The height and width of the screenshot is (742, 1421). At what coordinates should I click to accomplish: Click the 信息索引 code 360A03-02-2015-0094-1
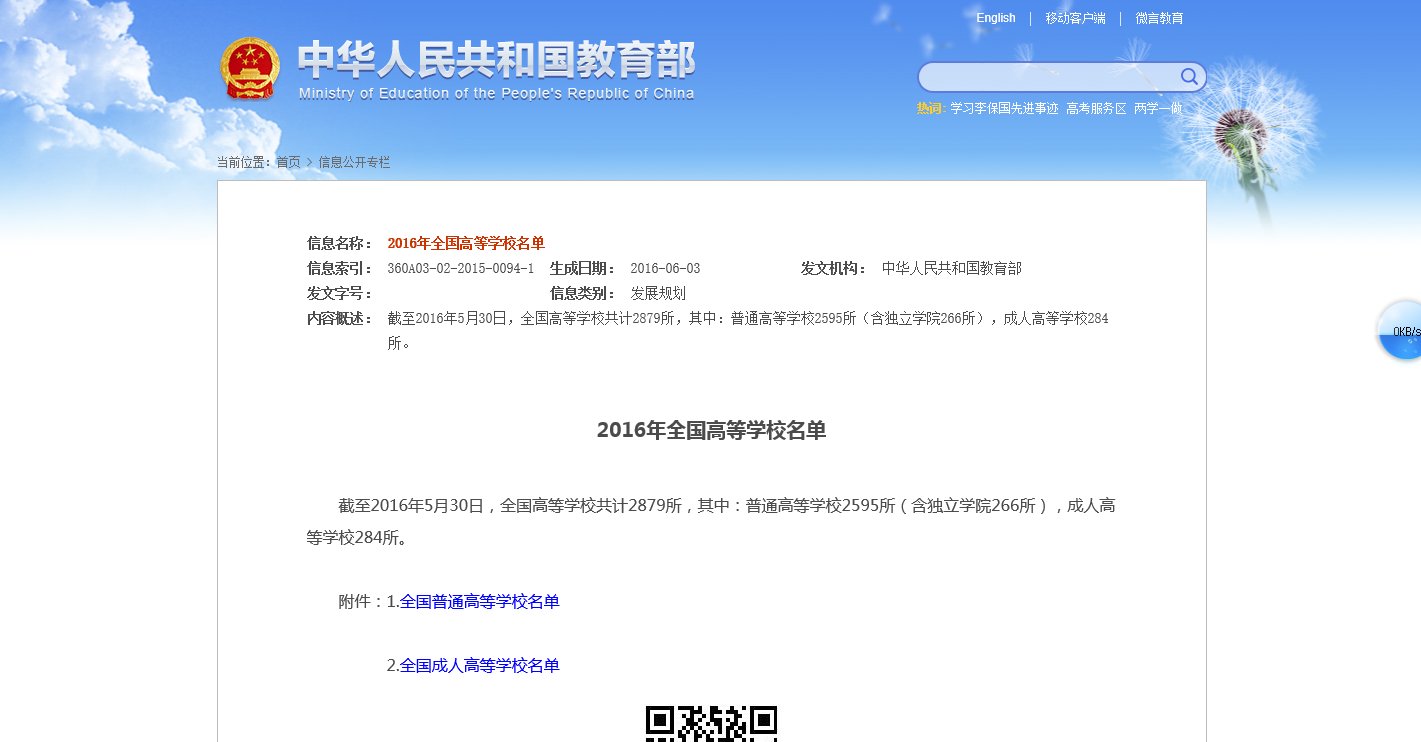coord(461,268)
